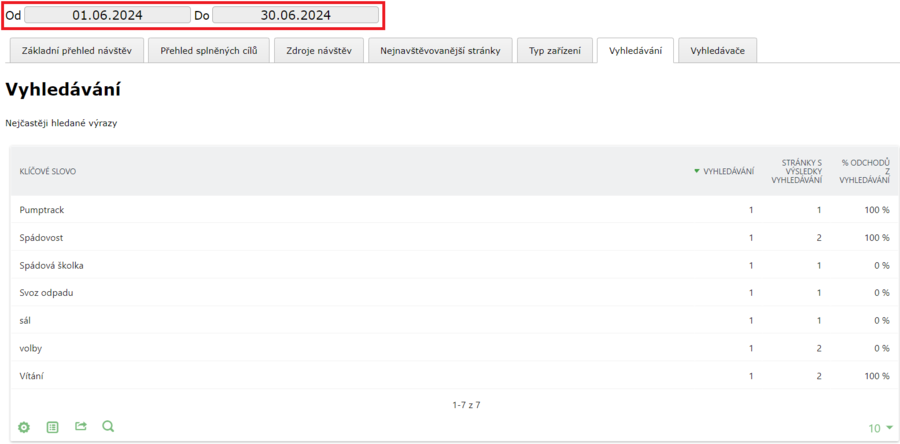900x444 pixels.
Task: Click green sort arrow beside Vyhledávání column
Action: (697, 171)
